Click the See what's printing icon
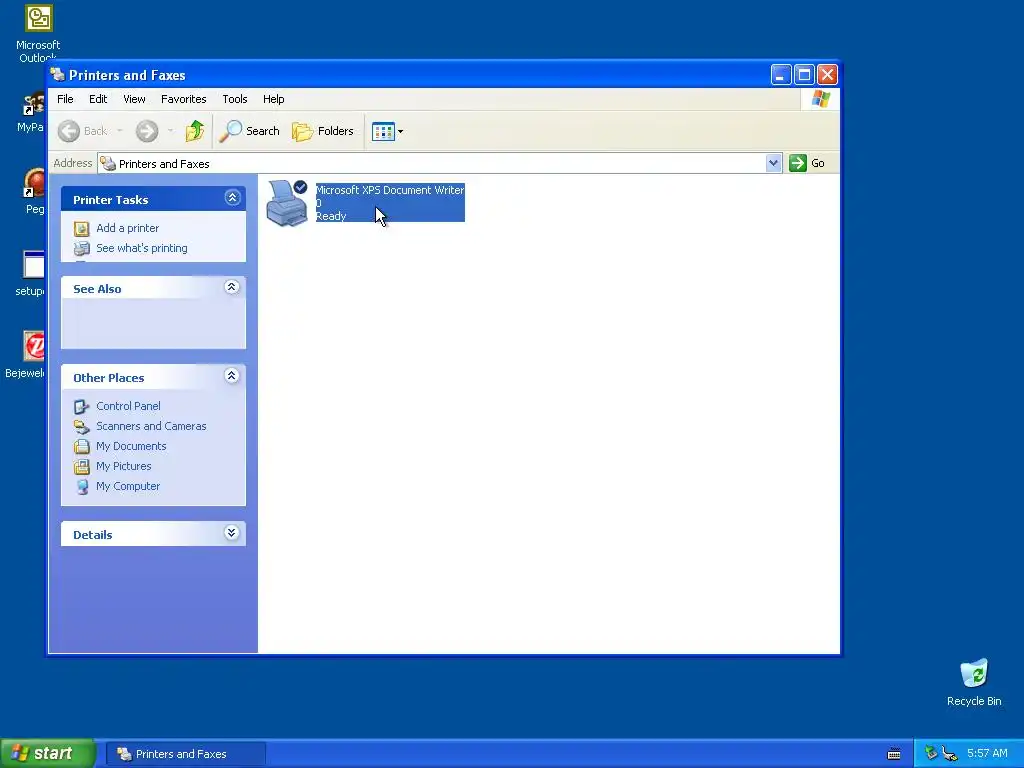This screenshot has width=1024, height=768. point(82,249)
